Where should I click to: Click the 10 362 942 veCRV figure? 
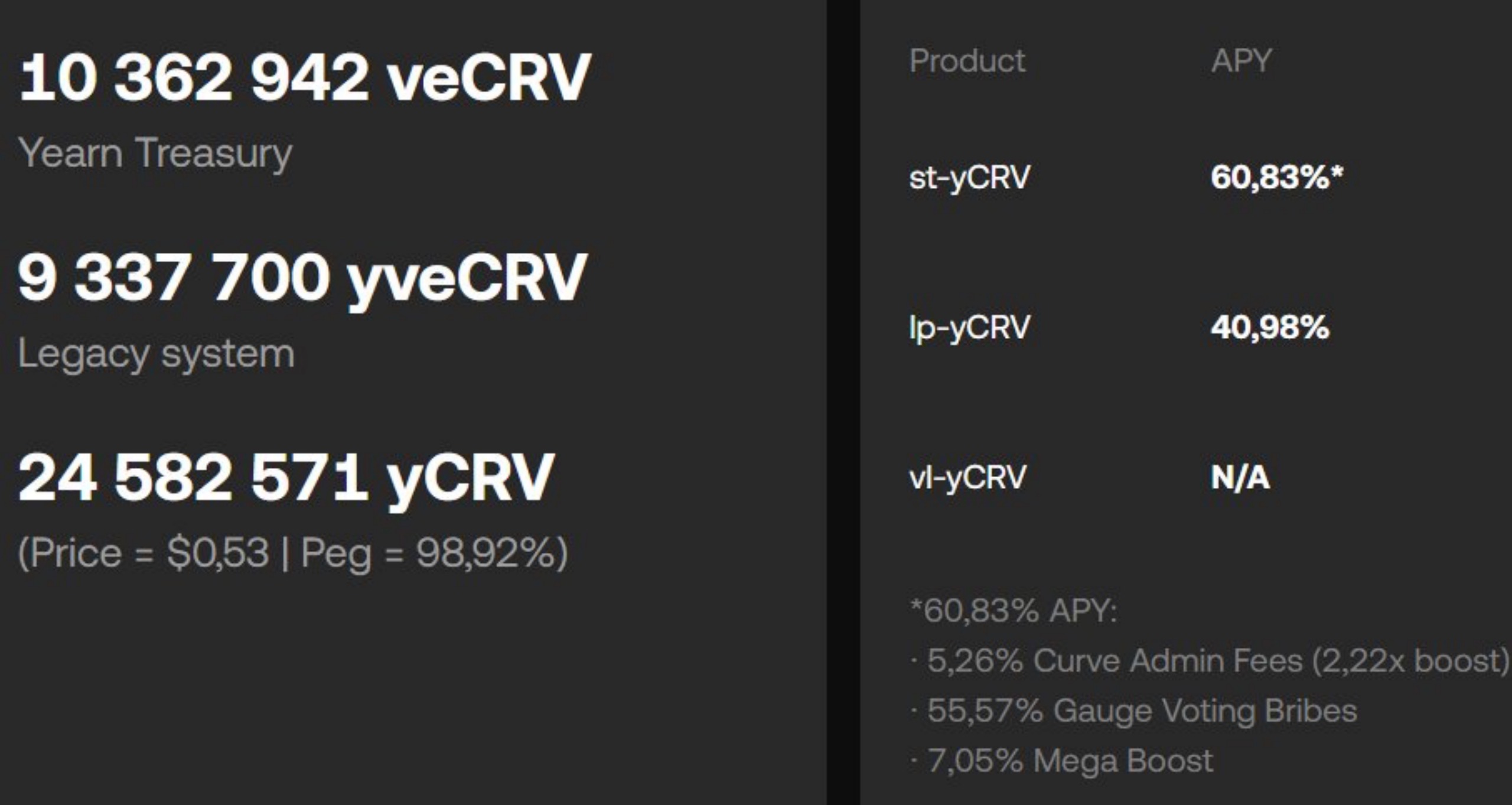click(305, 77)
